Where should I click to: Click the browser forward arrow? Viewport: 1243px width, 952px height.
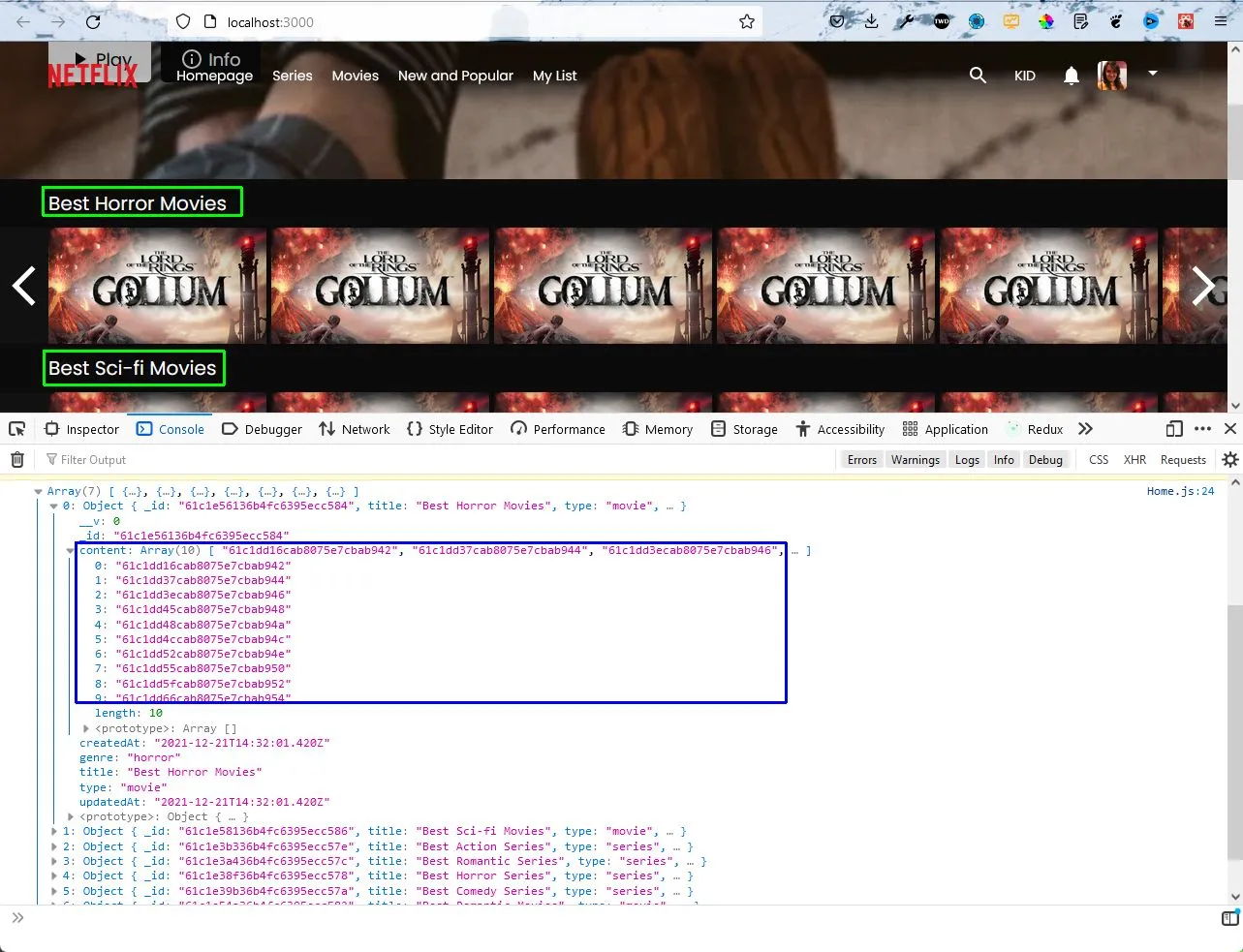pyautogui.click(x=58, y=21)
